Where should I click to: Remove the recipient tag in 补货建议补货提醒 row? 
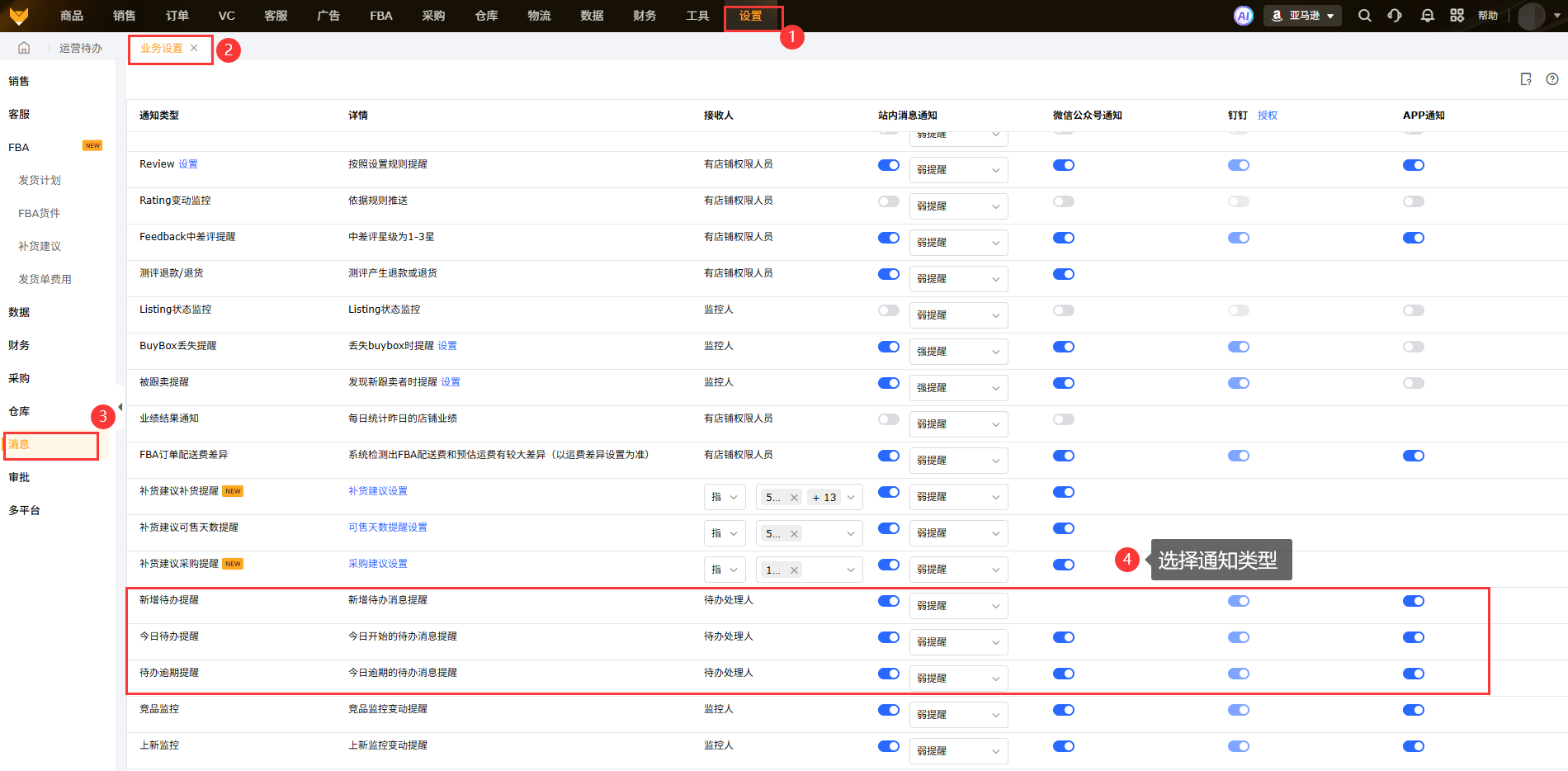(x=794, y=498)
